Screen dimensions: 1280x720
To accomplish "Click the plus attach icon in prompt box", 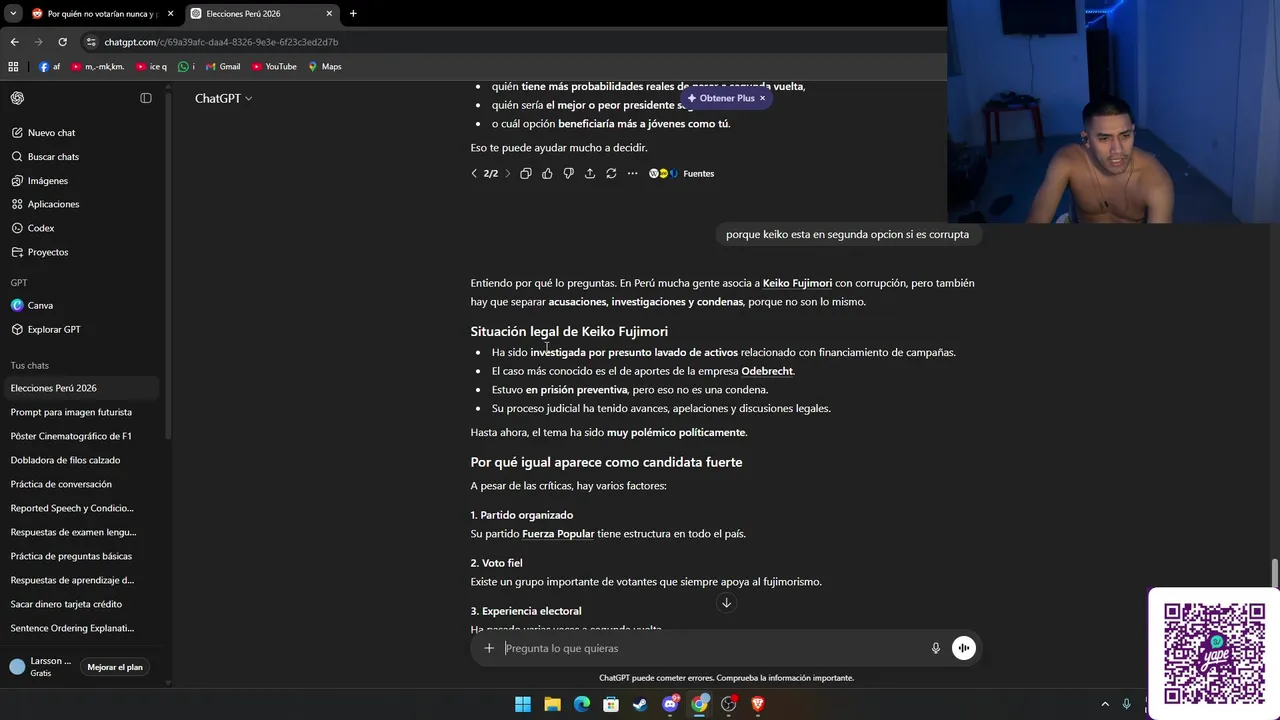I will point(489,648).
